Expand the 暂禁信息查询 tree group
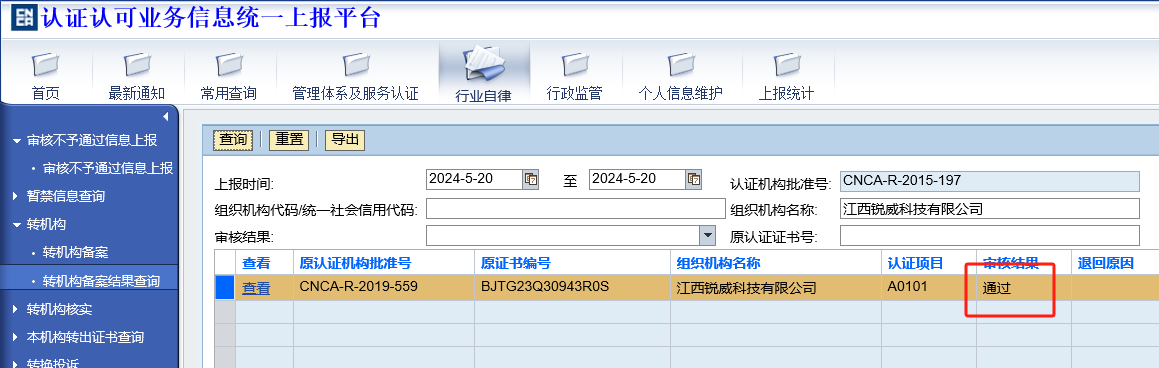The width and height of the screenshot is (1159, 368). [x=16, y=197]
